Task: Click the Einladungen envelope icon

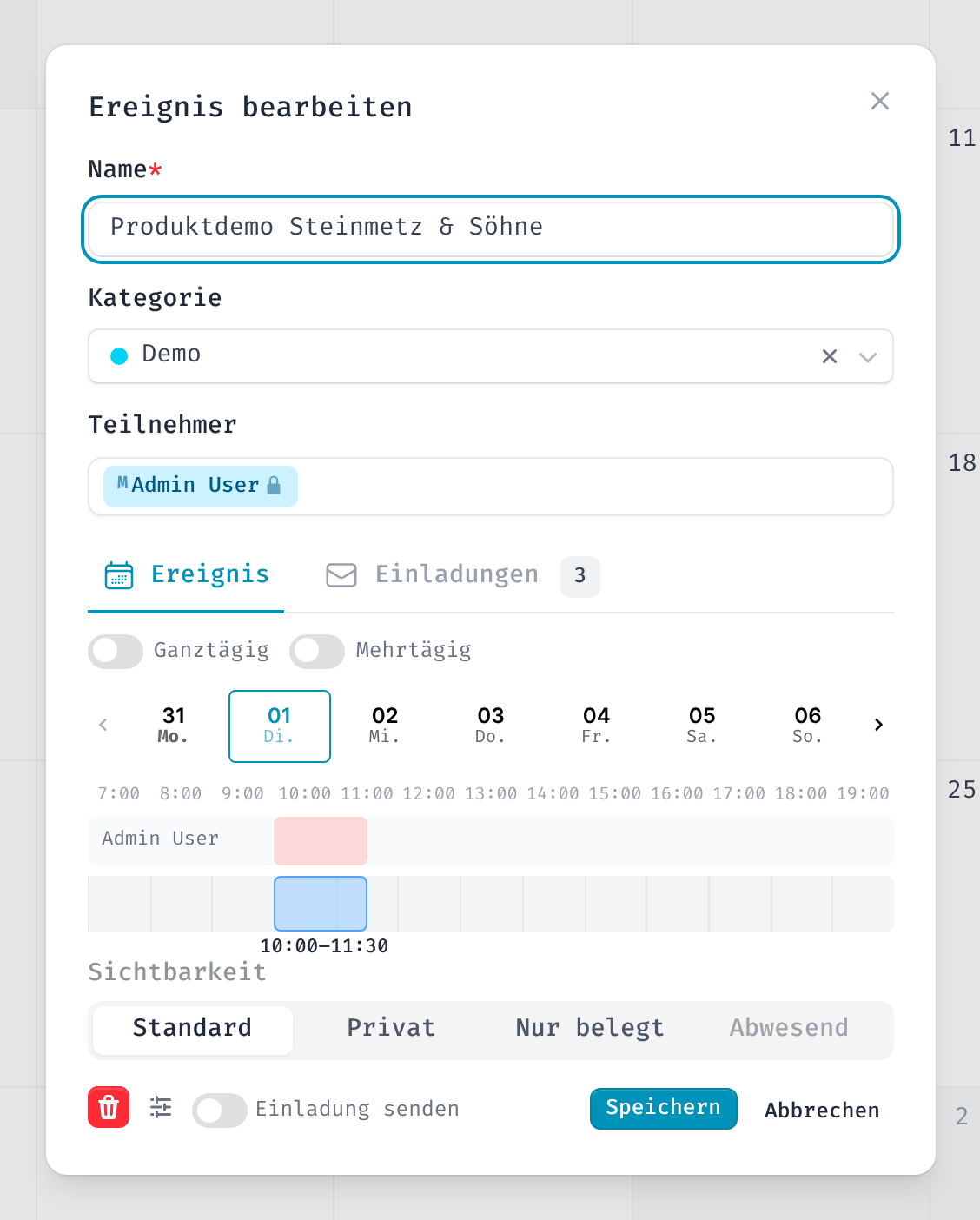Action: (341, 575)
